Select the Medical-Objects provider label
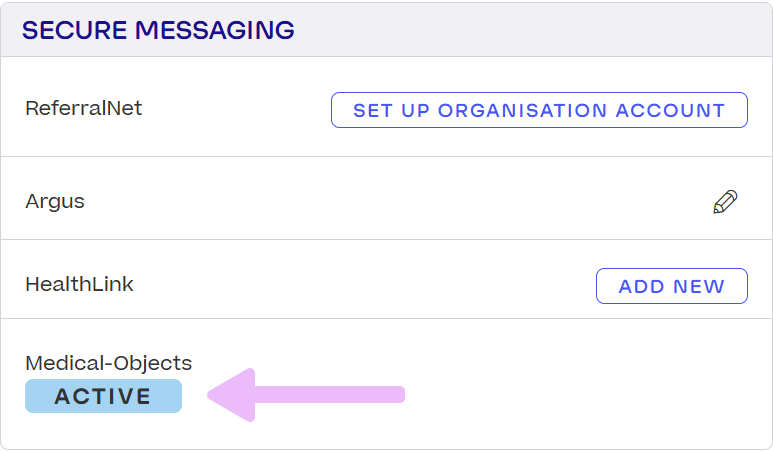 coord(109,363)
